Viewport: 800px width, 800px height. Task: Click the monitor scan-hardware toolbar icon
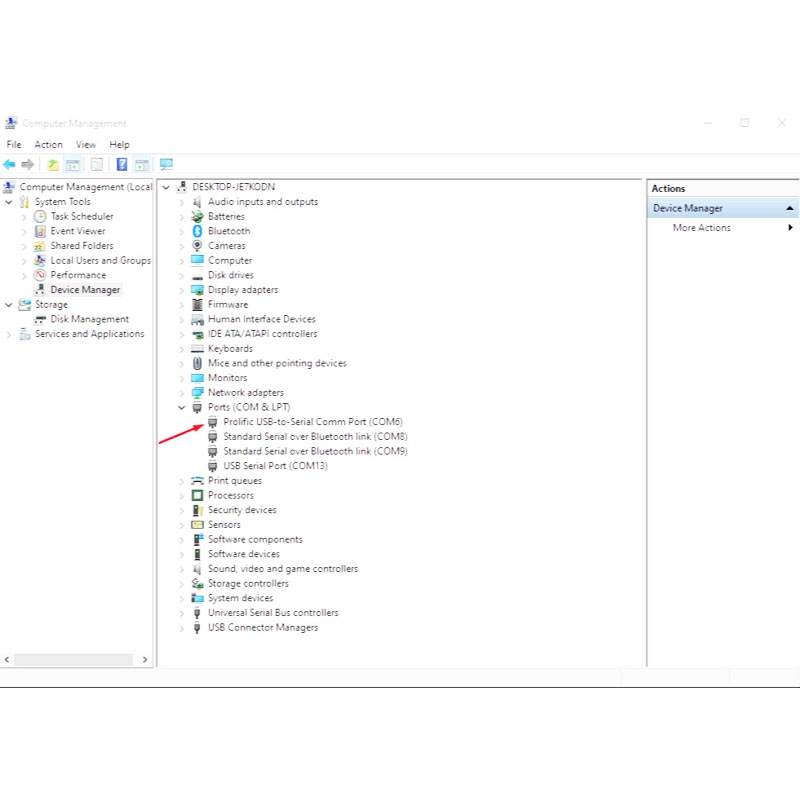coord(166,164)
